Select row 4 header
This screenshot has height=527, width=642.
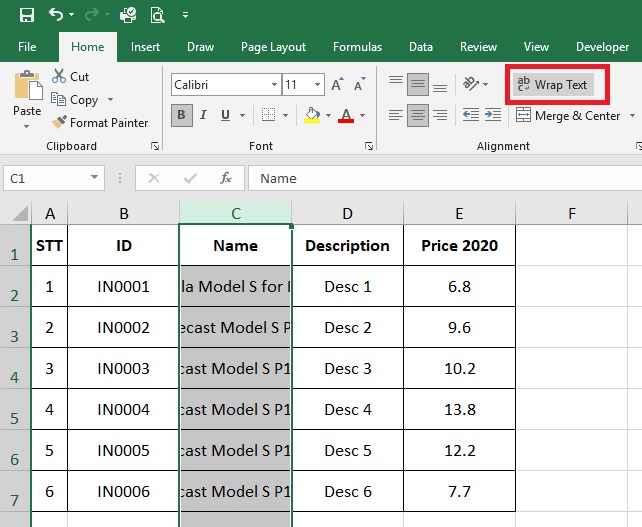click(x=15, y=368)
